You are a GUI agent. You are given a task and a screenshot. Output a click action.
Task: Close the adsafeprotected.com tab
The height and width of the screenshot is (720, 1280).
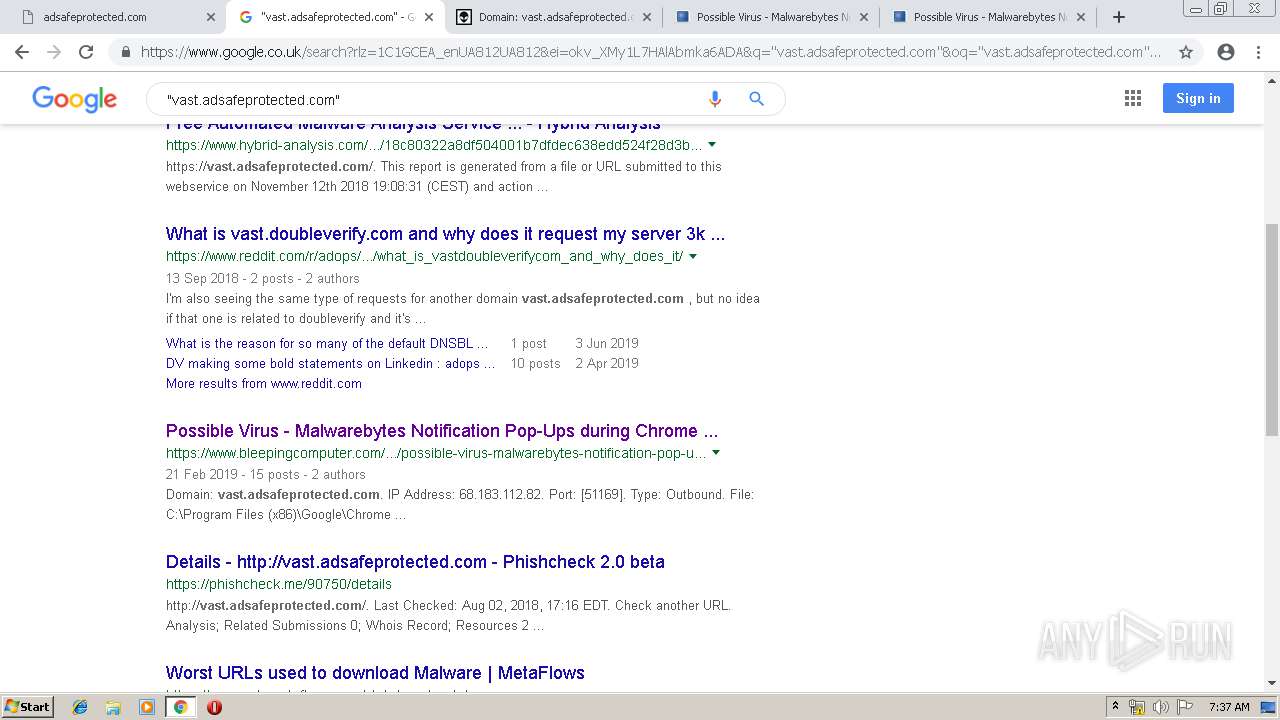(x=211, y=17)
